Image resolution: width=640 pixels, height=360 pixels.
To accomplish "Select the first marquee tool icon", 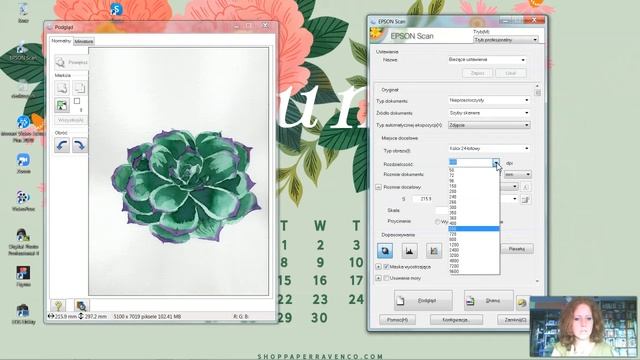I will (62, 88).
